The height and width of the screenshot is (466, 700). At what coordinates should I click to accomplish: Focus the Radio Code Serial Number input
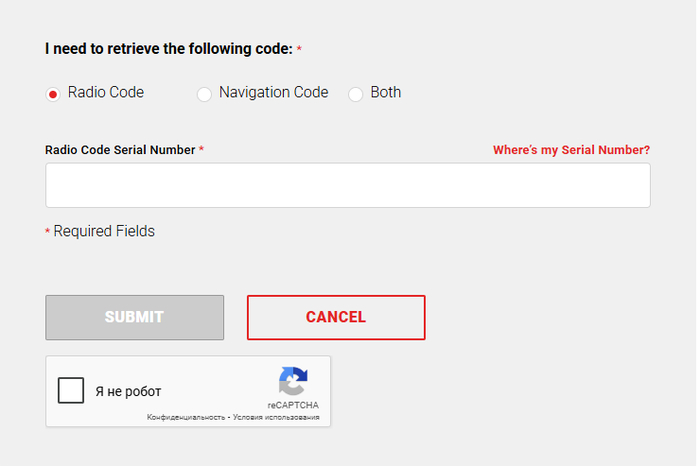coord(347,185)
